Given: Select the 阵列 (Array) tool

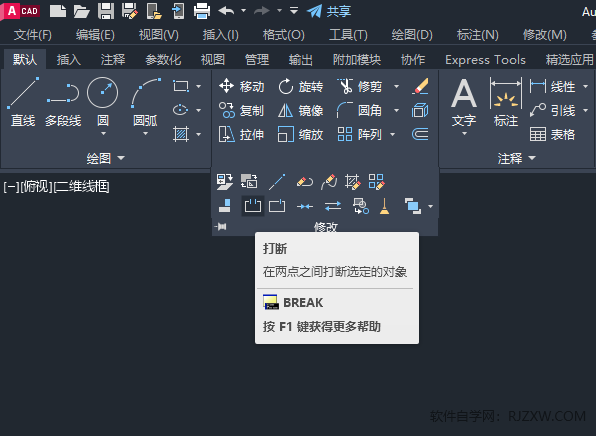Looking at the screenshot, I should click(x=360, y=134).
